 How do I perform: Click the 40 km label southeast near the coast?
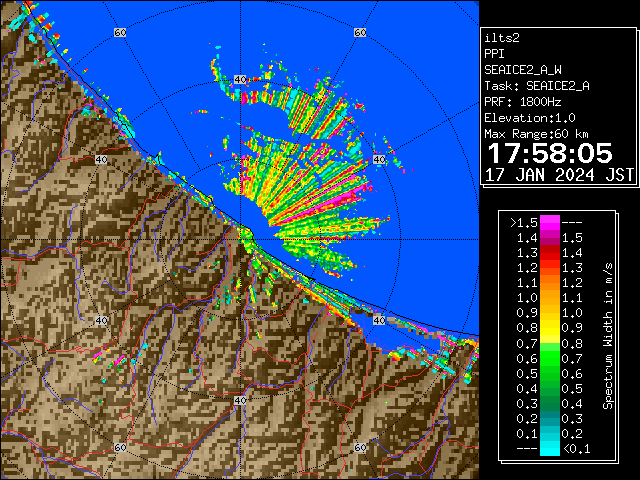click(379, 320)
